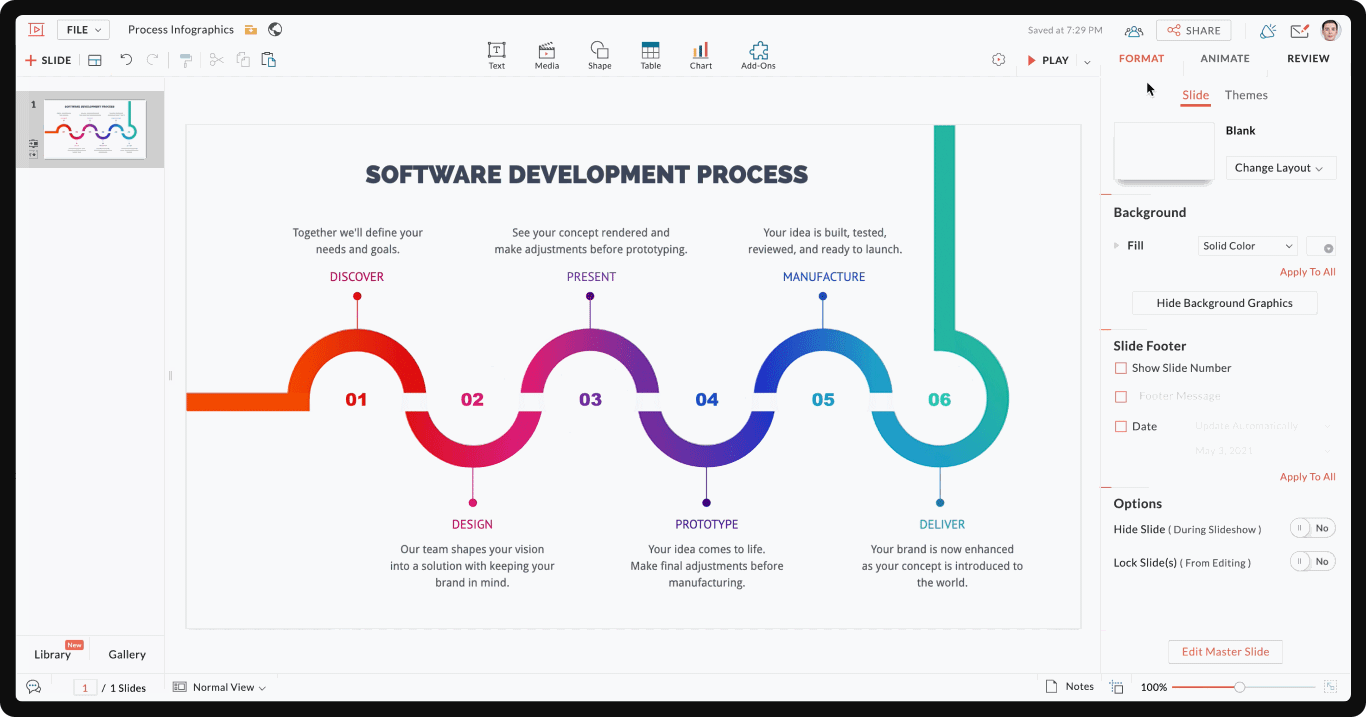Select the SOFTWARE DEVELOPMENT PROCESS heading
The height and width of the screenshot is (717, 1366).
click(586, 174)
